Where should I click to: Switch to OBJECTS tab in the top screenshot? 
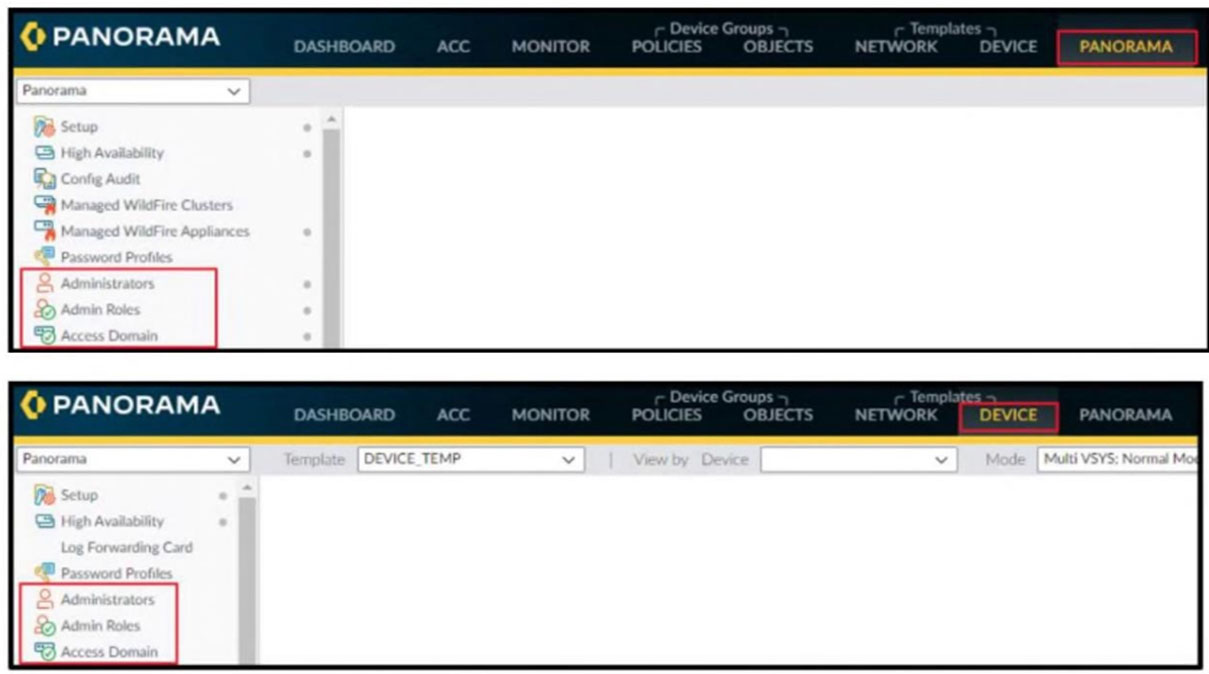(x=778, y=47)
